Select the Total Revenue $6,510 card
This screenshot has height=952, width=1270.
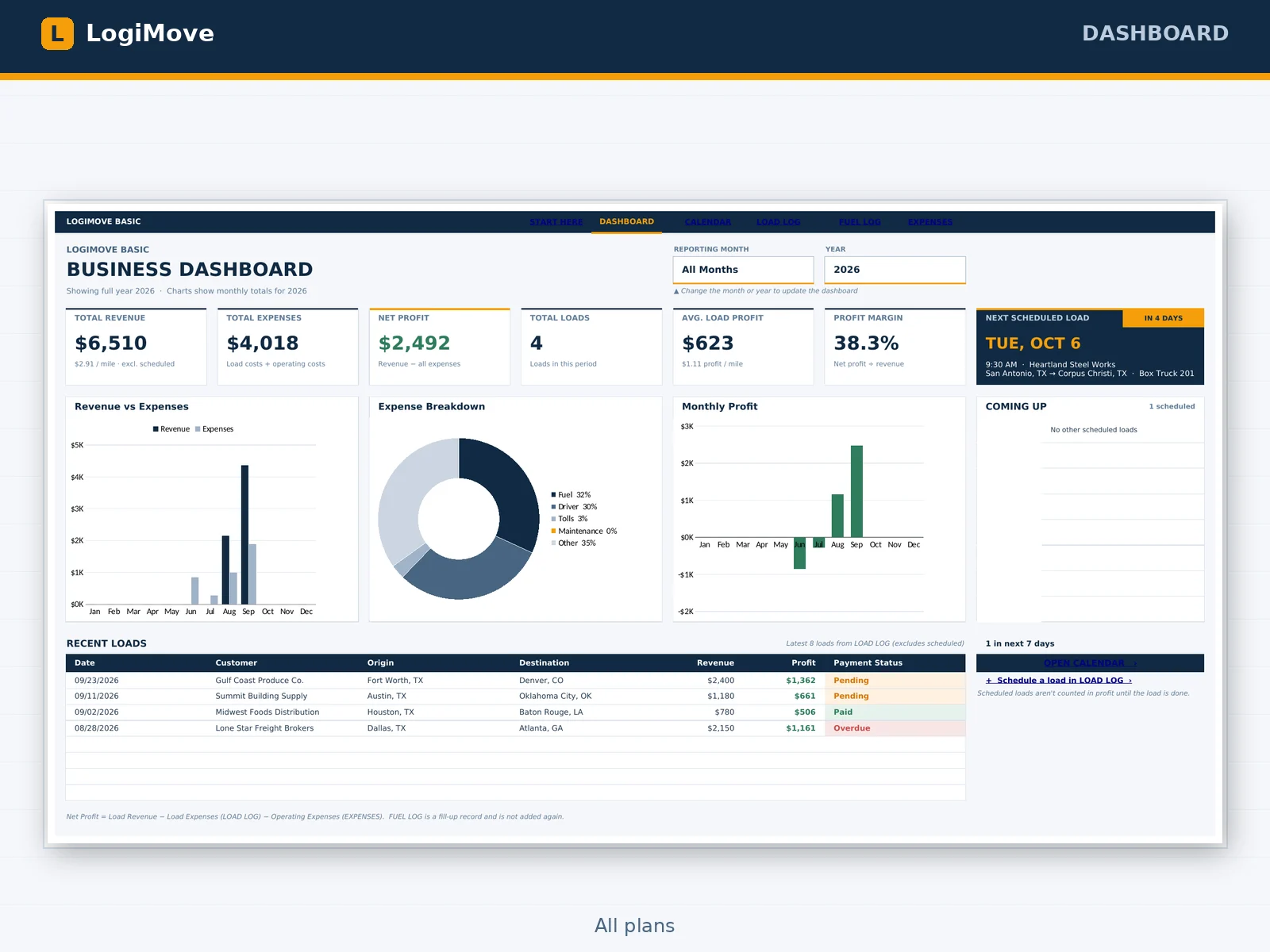(136, 347)
